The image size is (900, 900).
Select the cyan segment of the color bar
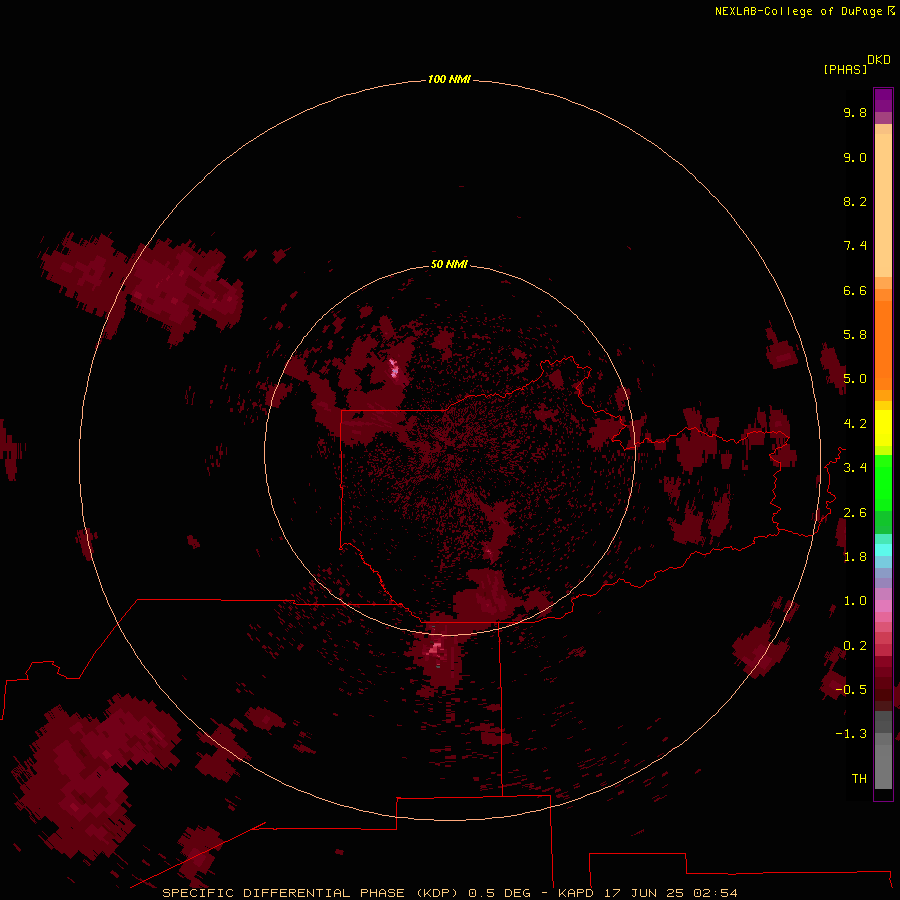[883, 550]
